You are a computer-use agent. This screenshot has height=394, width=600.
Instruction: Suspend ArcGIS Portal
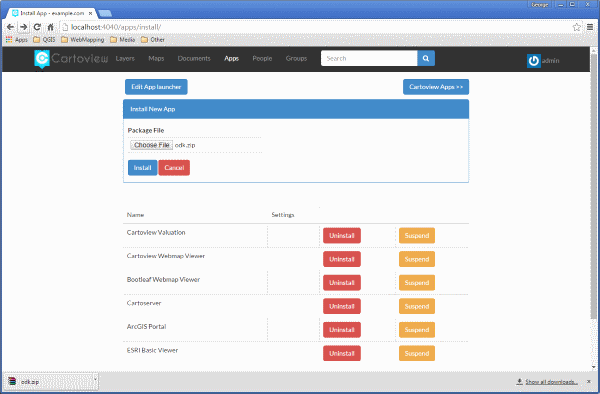pos(417,330)
